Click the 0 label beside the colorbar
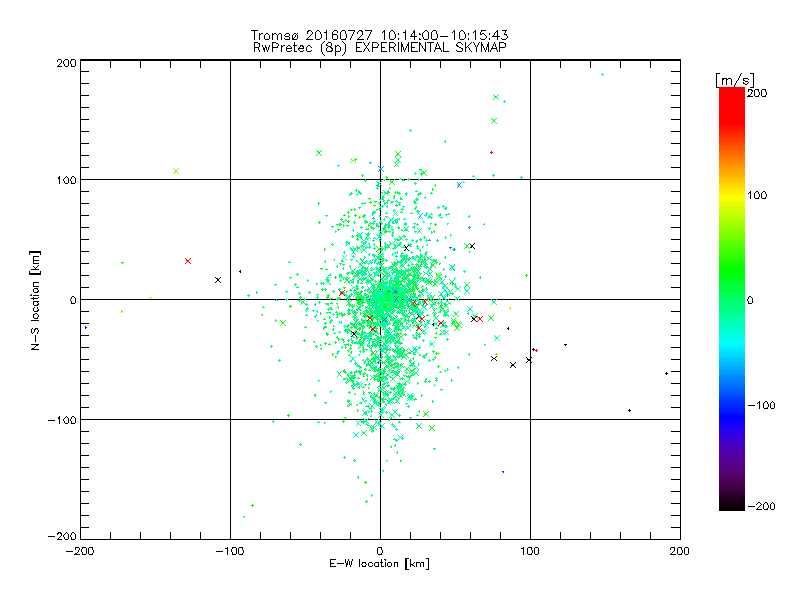Image resolution: width=800 pixels, height=600 pixels. (x=750, y=300)
